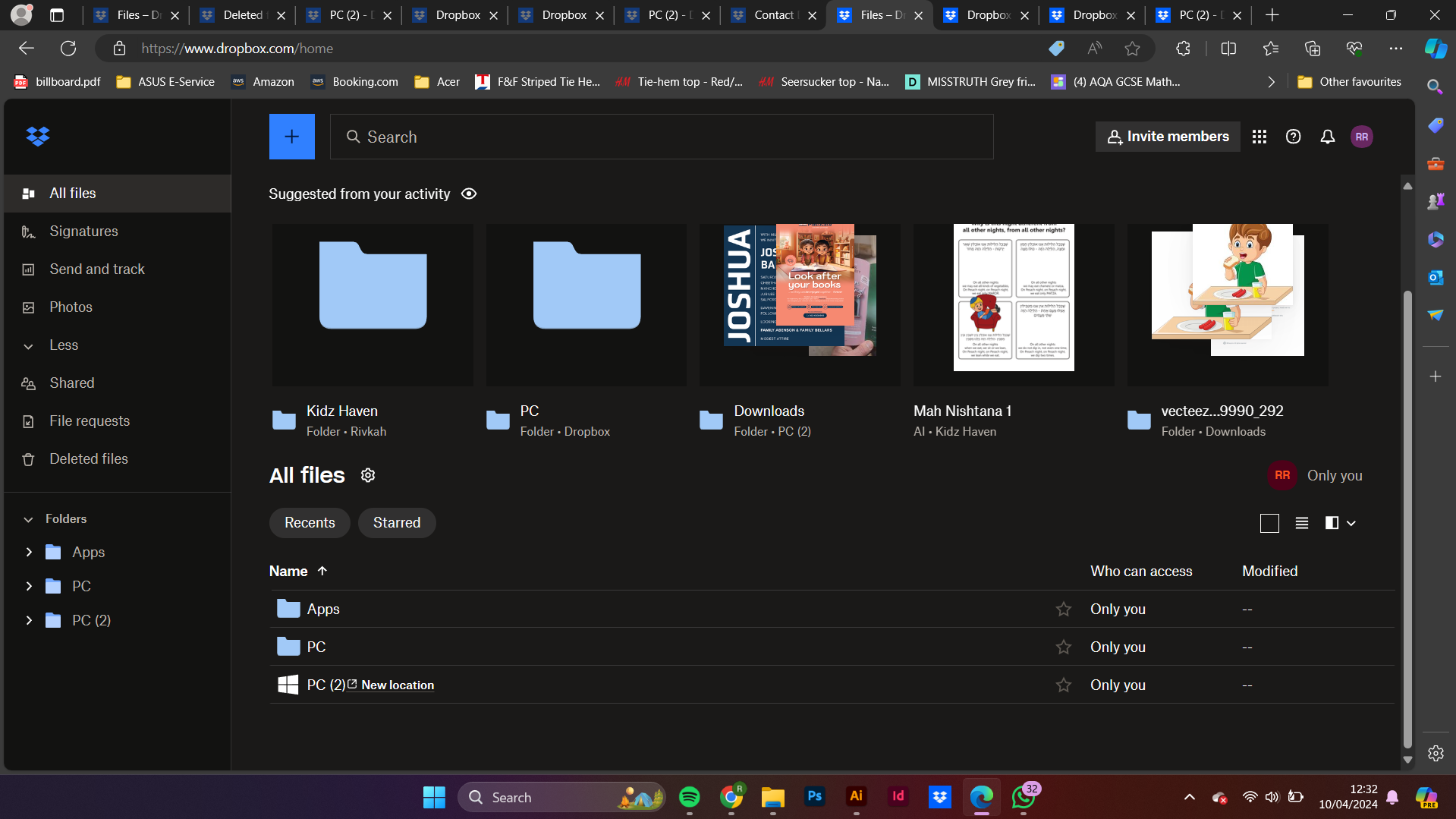
Task: Tick the select-all files checkbox
Action: pyautogui.click(x=1269, y=523)
